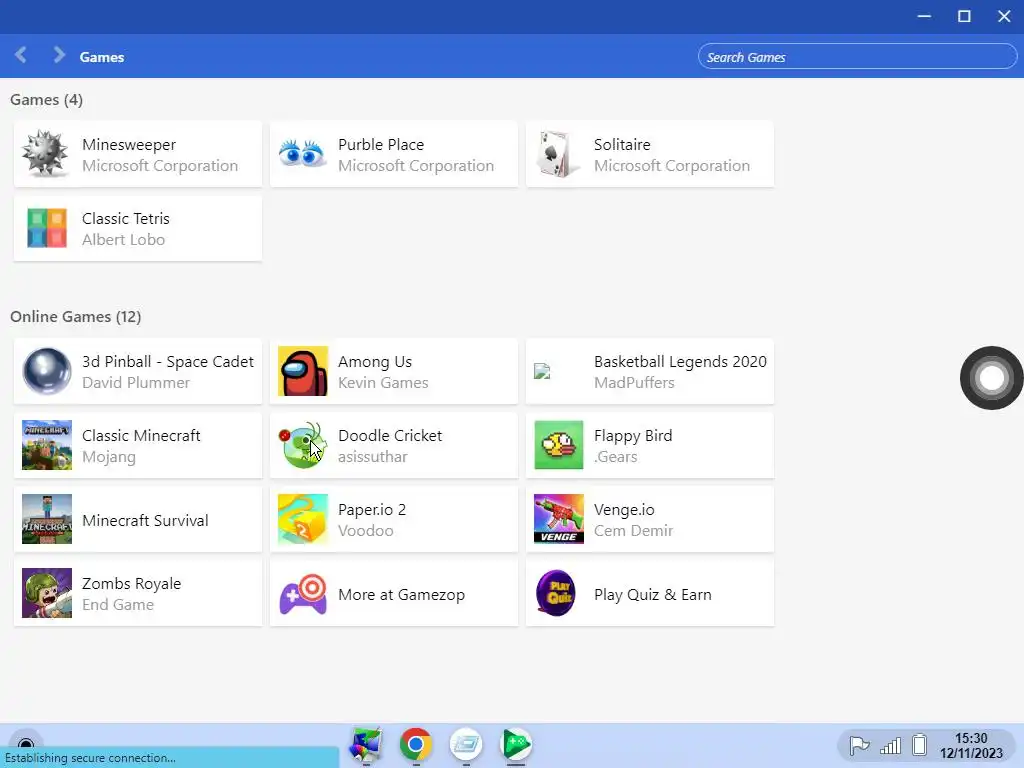Select the Minesweeper title text
Image resolution: width=1024 pixels, height=768 pixels.
click(129, 144)
